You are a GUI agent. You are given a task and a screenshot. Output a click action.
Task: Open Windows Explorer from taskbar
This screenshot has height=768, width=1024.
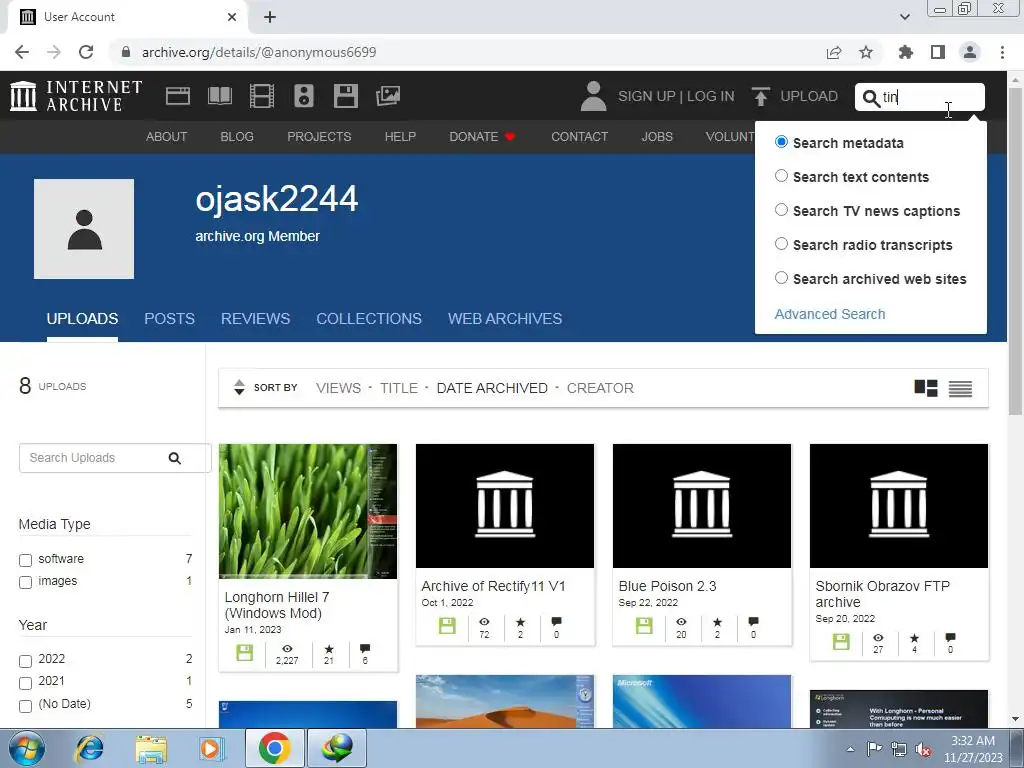(151, 748)
